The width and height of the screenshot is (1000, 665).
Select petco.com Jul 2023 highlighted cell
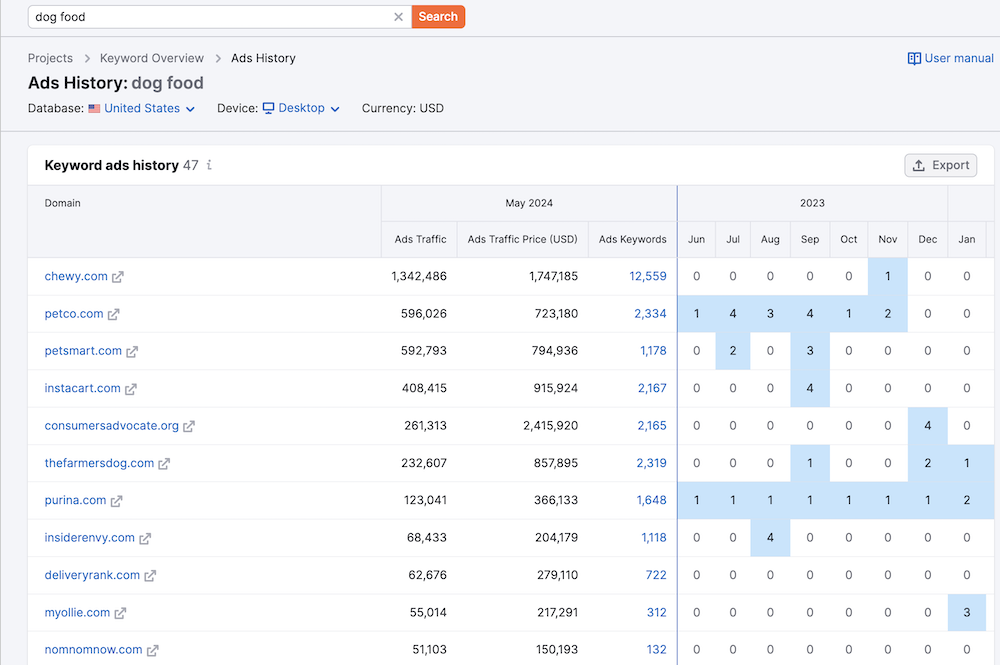click(733, 314)
